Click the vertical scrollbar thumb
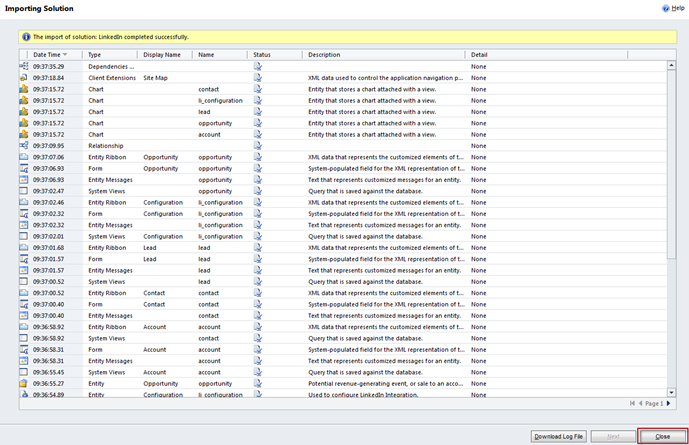This screenshot has width=689, height=445. (x=671, y=164)
